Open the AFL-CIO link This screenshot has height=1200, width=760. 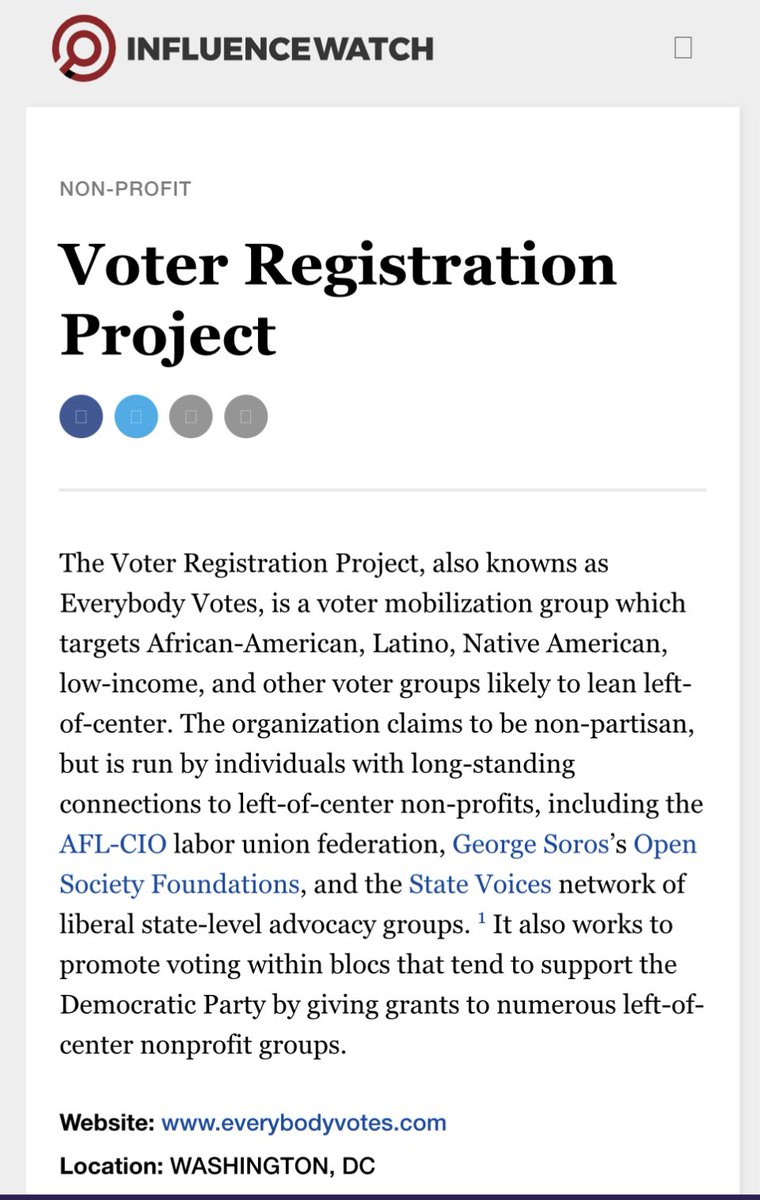(113, 844)
